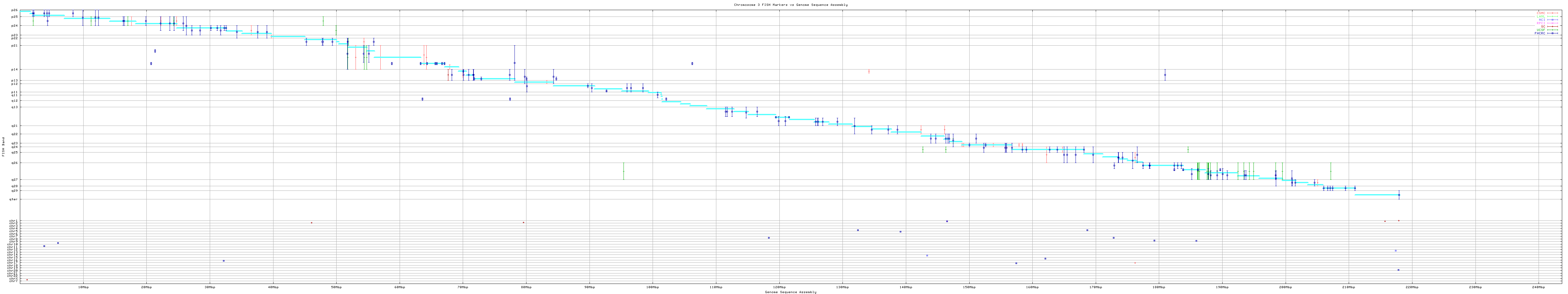Click the RPCI legend cross marker
Image resolution: width=1568 pixels, height=294 pixels.
(x=1552, y=23)
